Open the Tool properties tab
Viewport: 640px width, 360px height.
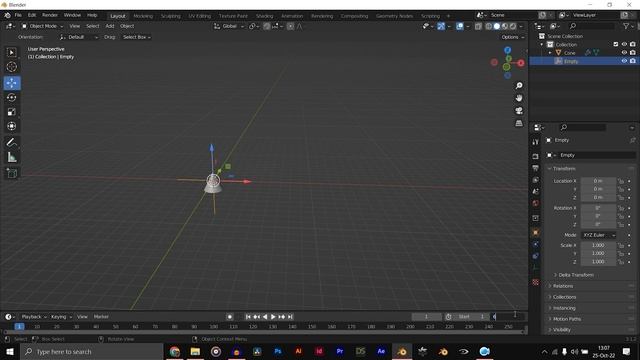coord(536,142)
